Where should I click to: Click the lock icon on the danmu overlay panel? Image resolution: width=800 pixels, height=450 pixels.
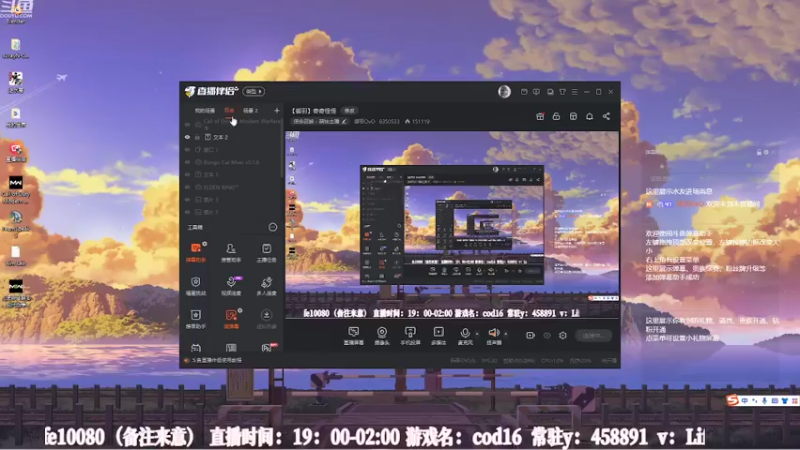[x=759, y=152]
